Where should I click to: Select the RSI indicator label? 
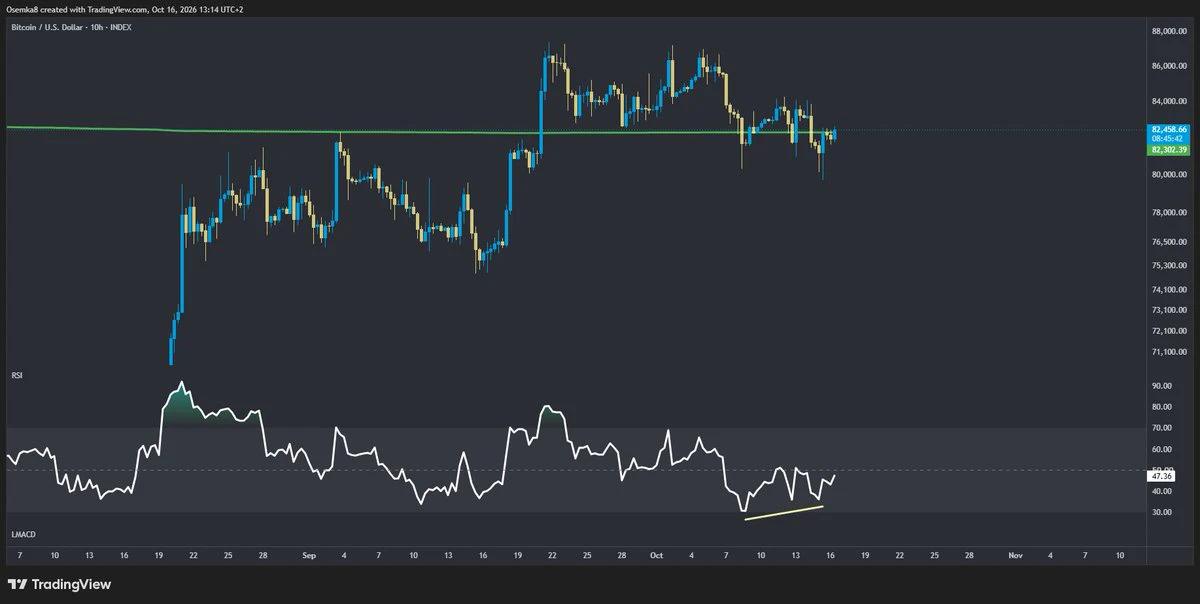click(18, 375)
